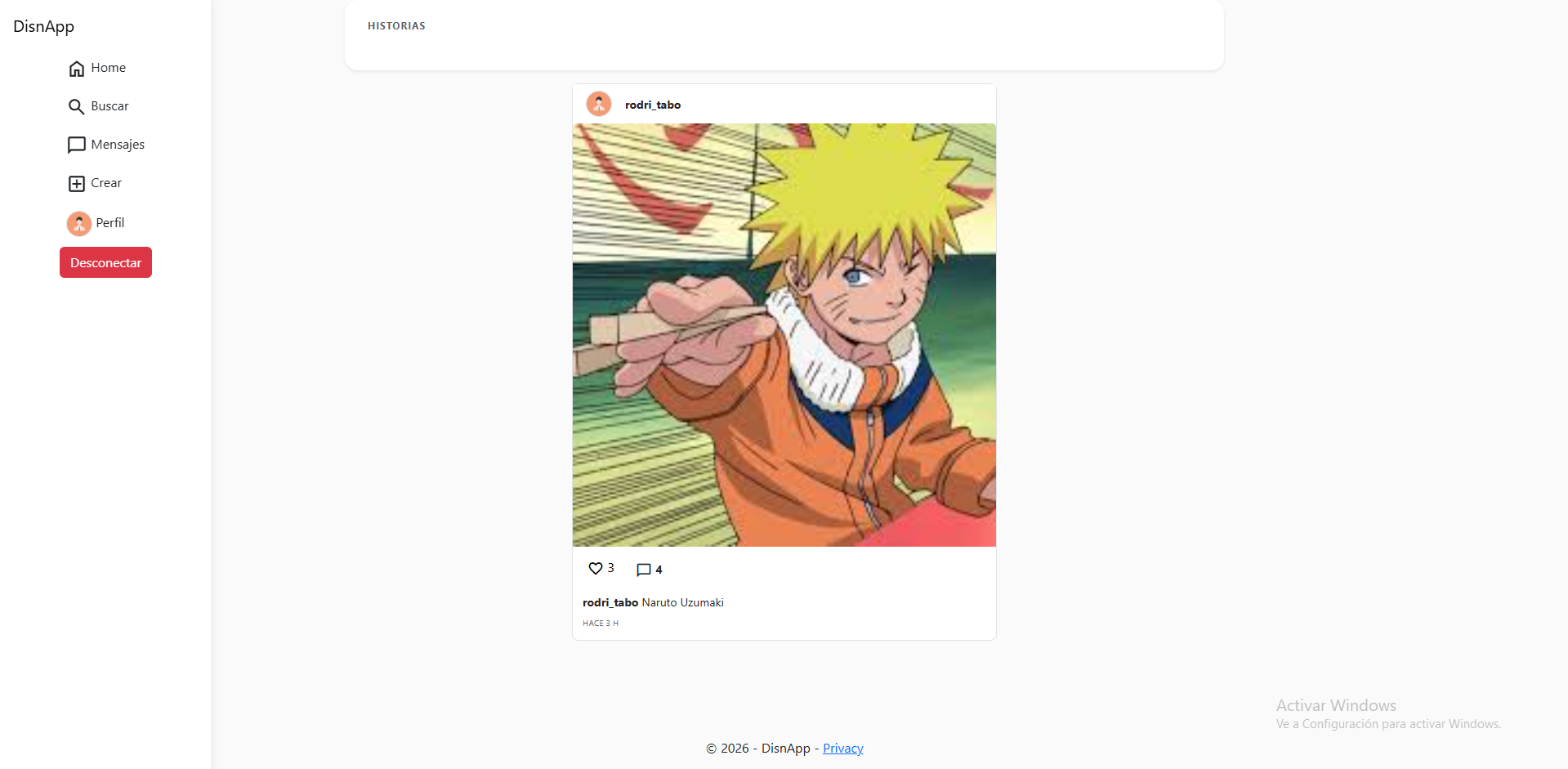The height and width of the screenshot is (769, 1568).
Task: Select the Buscar menu label
Action: click(x=109, y=106)
